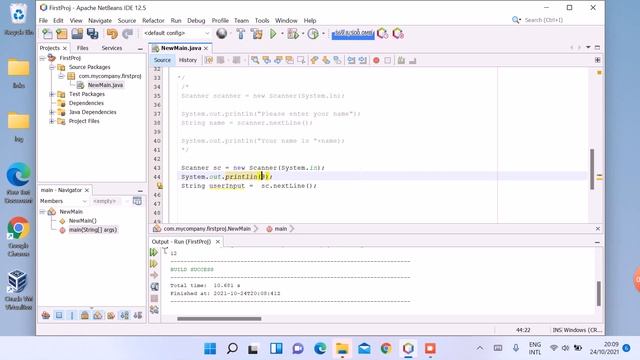Select main(String[] args) in Navigator
The height and width of the screenshot is (360, 640).
[93, 230]
